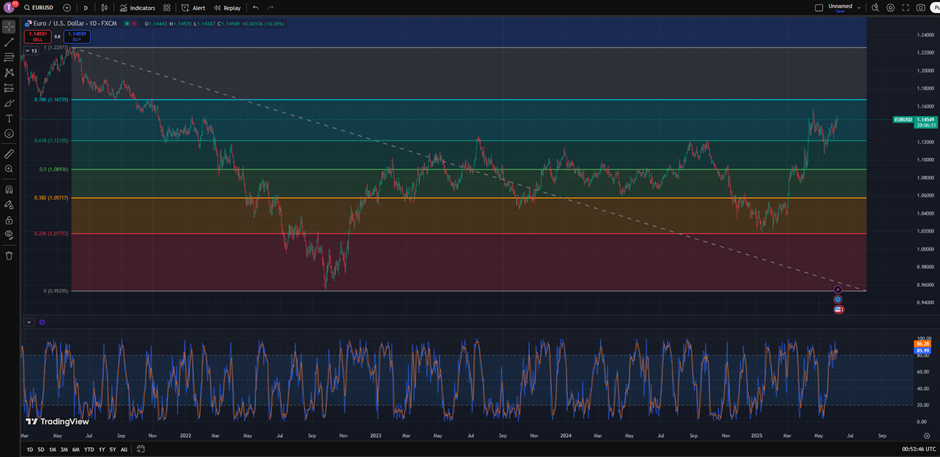Enter fullscreen mode
This screenshot has width=940, height=457.
click(906, 7)
